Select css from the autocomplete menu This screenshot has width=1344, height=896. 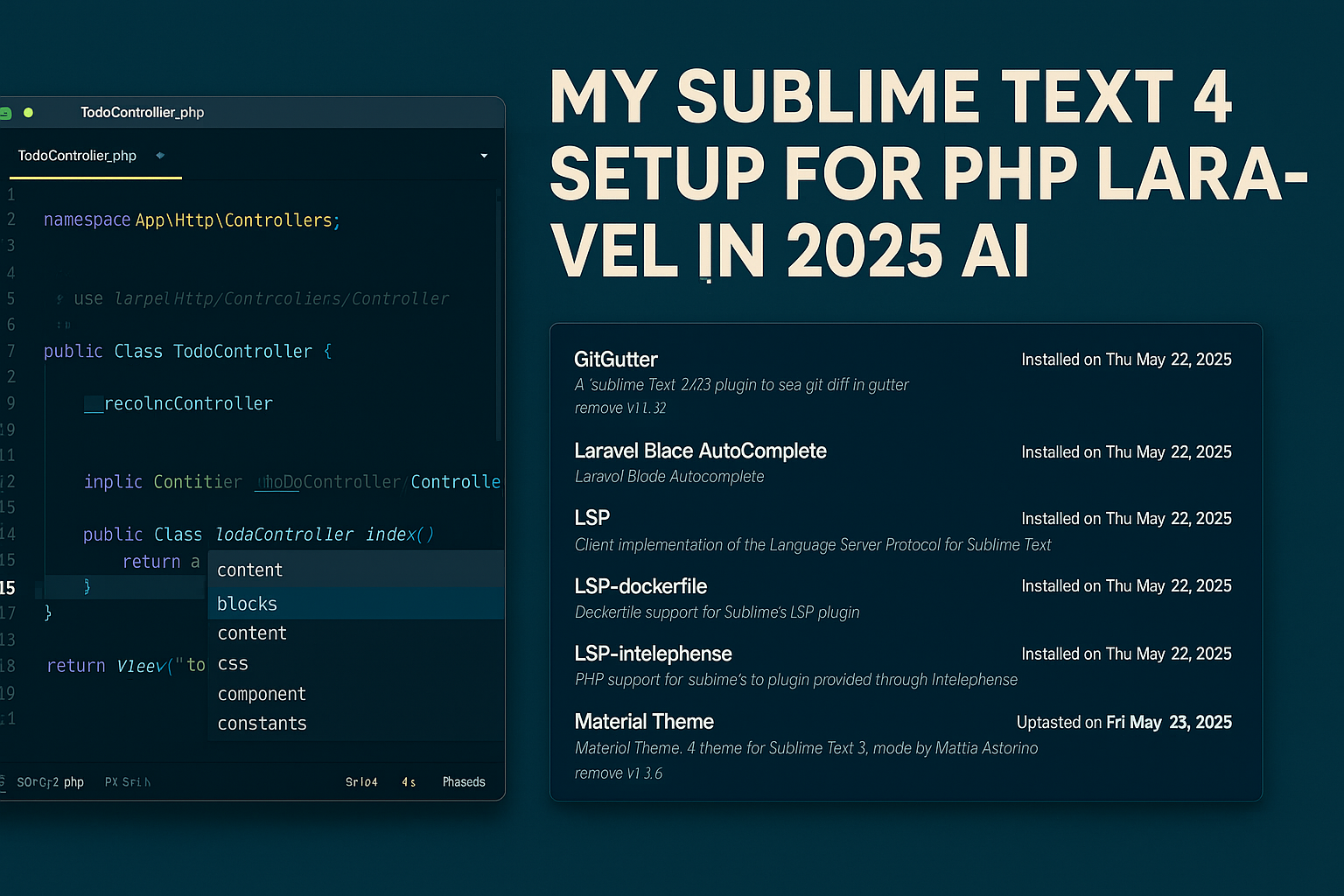click(x=232, y=664)
